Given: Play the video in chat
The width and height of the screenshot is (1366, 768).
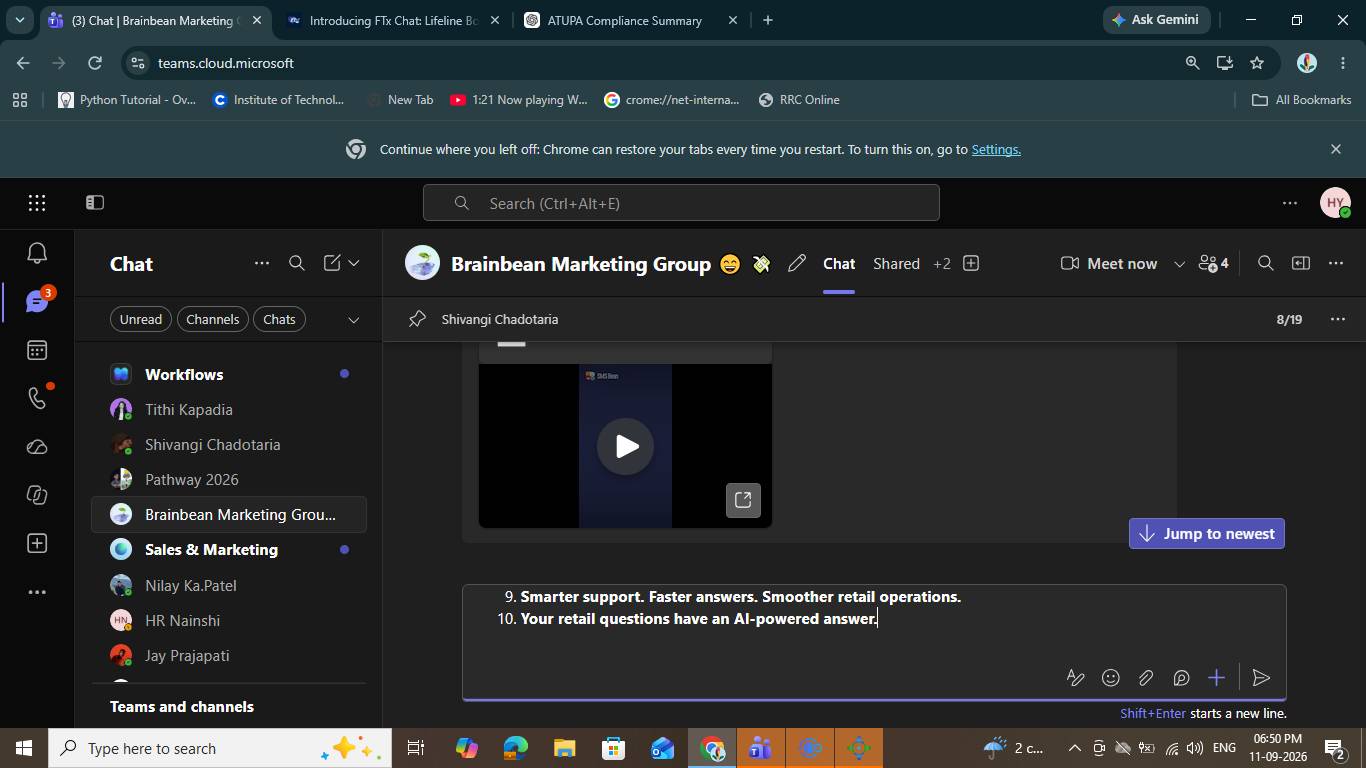Looking at the screenshot, I should tap(625, 446).
